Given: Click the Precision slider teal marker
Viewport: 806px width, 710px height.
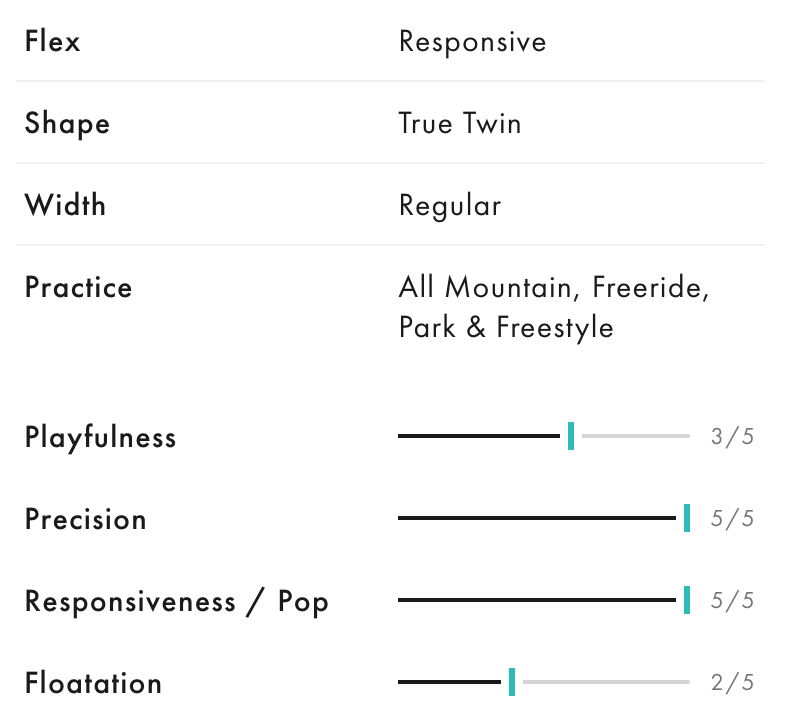Looking at the screenshot, I should pos(687,518).
